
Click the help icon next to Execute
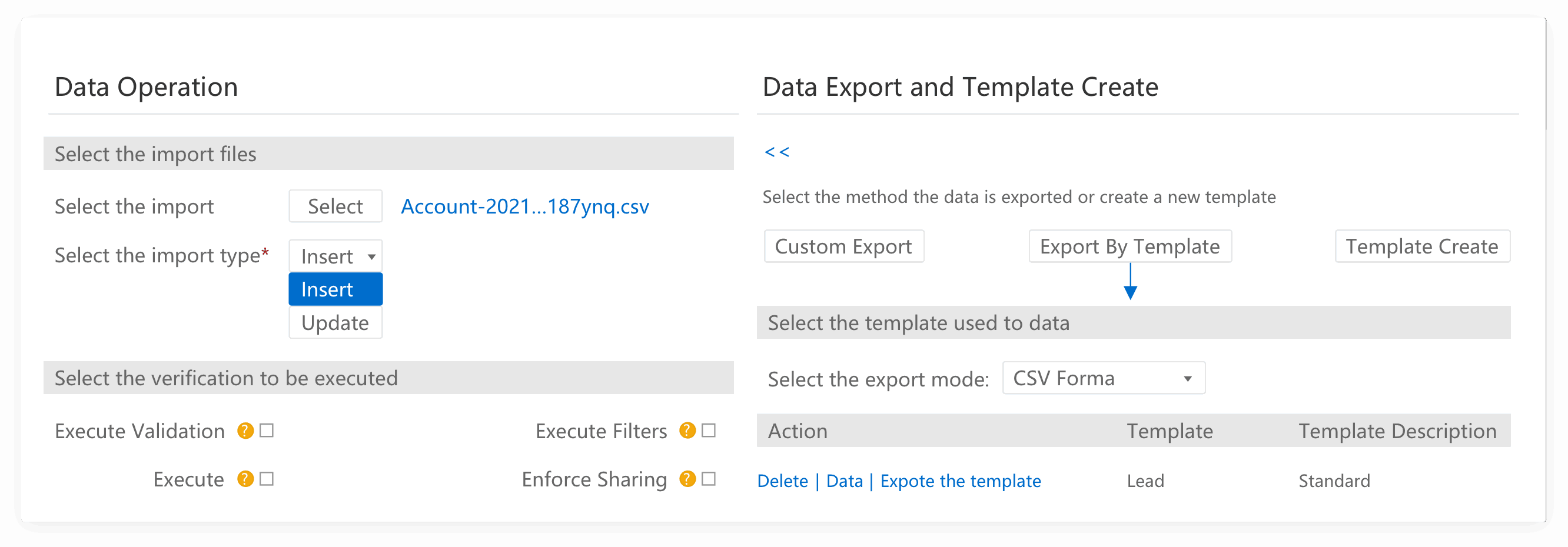tap(245, 479)
